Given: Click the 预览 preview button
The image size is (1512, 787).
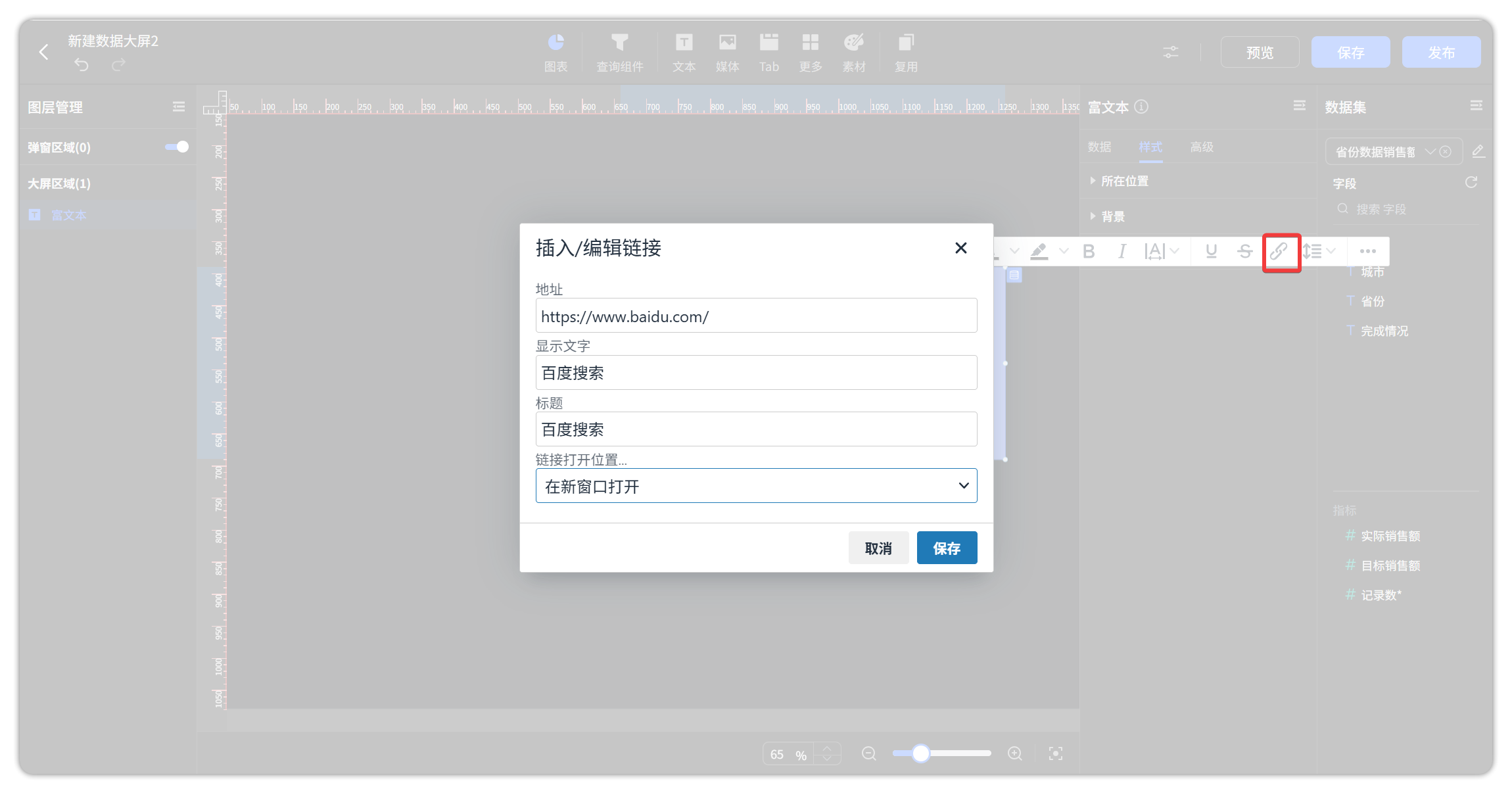Looking at the screenshot, I should [1260, 52].
